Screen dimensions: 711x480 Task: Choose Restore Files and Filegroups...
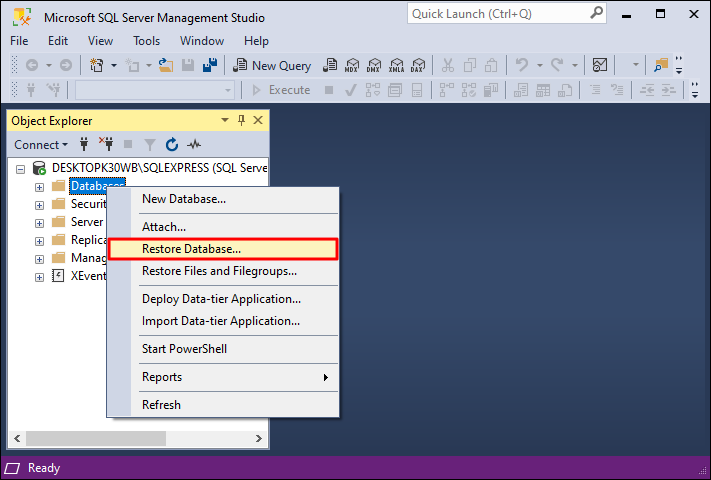pos(223,271)
